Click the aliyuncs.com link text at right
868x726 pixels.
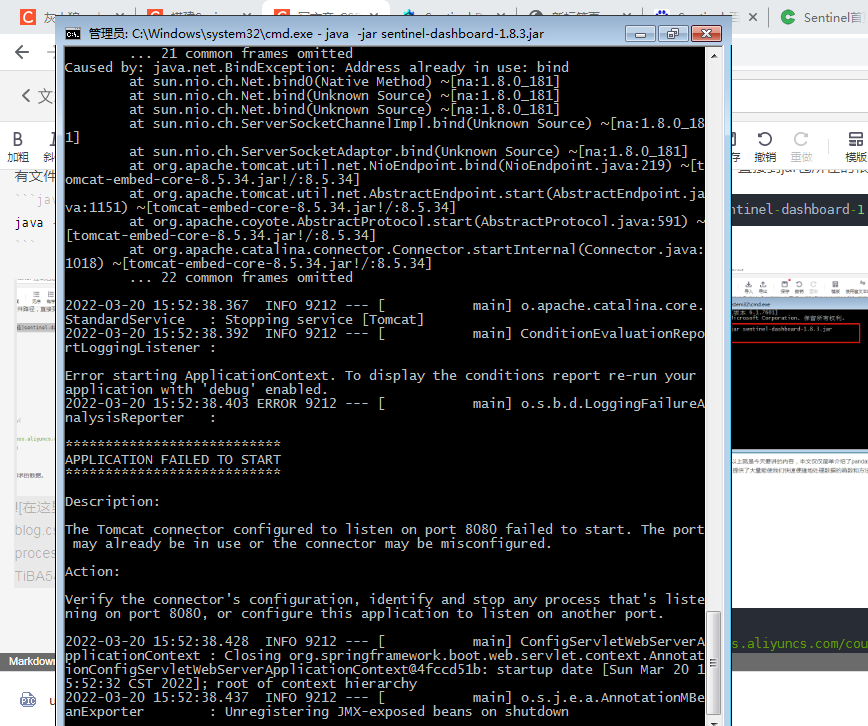[800, 643]
